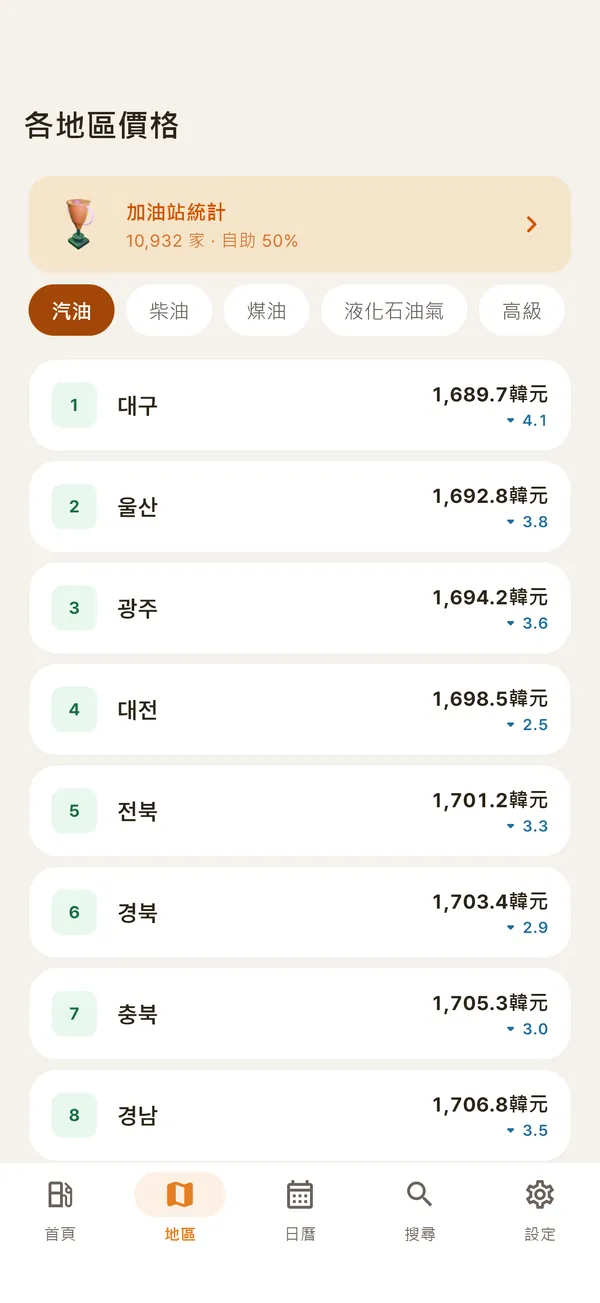600x1303 pixels.
Task: Tap the trophy icon in 加油站統計
Action: tap(78, 224)
